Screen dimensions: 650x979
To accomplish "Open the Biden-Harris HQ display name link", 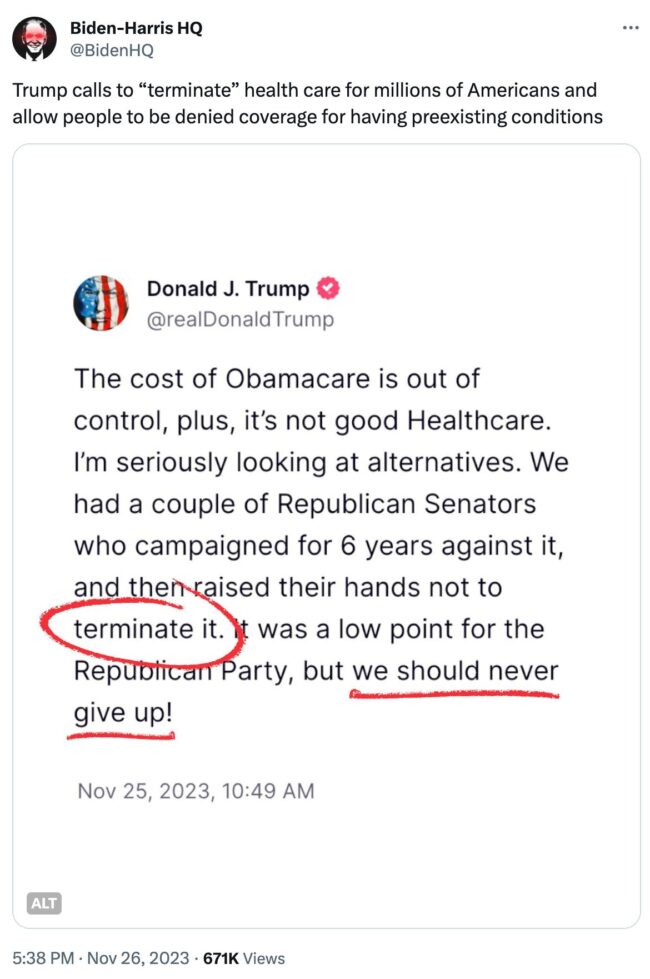I will [x=136, y=28].
